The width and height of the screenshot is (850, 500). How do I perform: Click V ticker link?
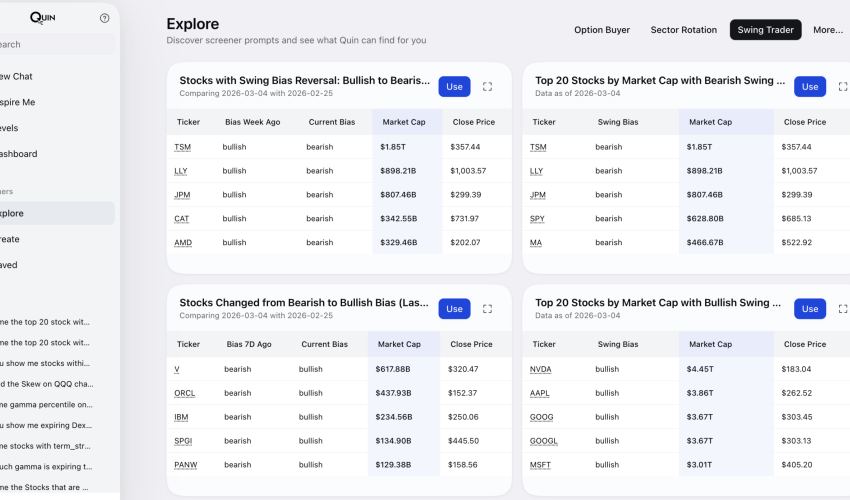[x=177, y=369]
